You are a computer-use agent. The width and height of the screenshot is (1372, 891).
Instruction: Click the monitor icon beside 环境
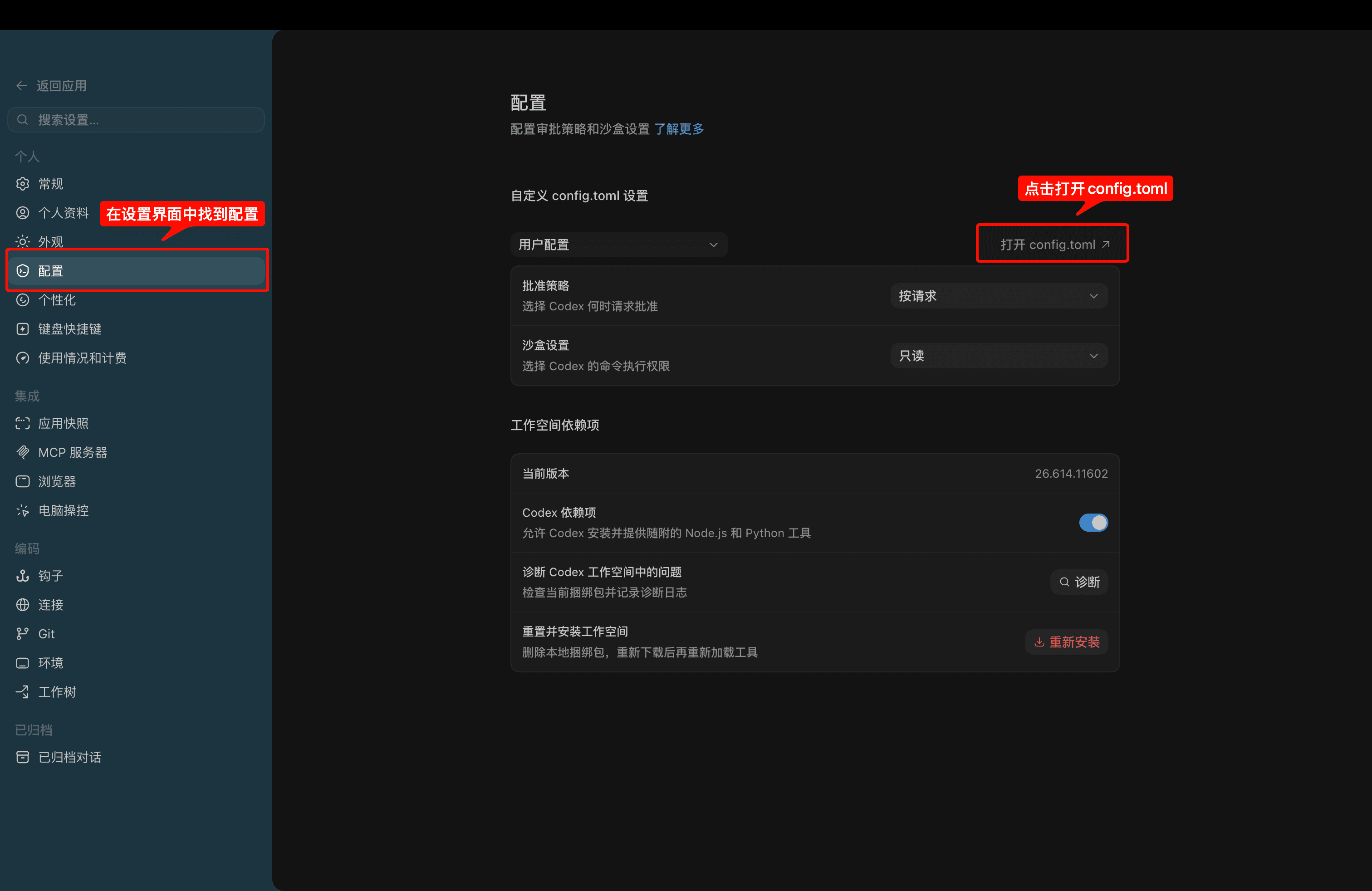point(23,663)
